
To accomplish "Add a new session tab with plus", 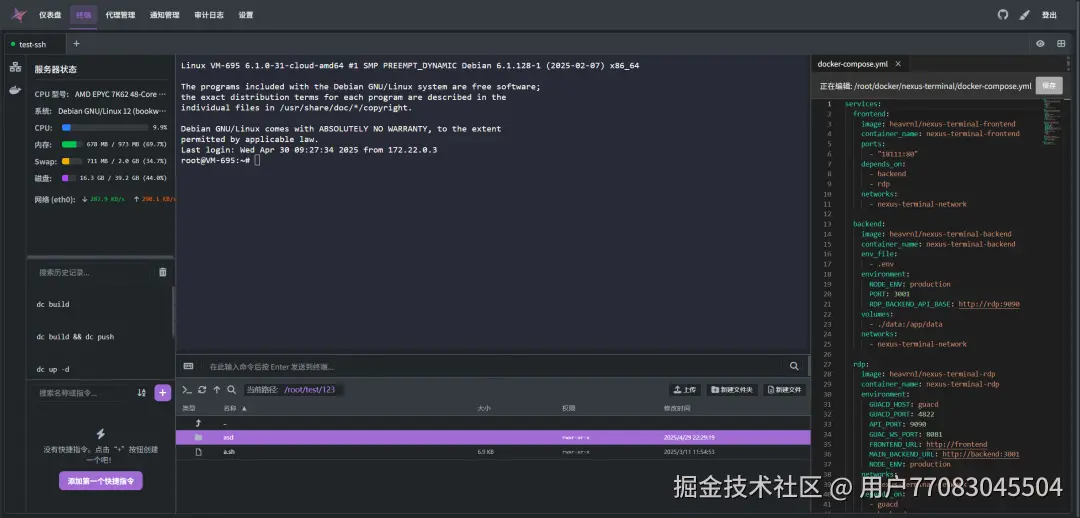I will pyautogui.click(x=76, y=43).
